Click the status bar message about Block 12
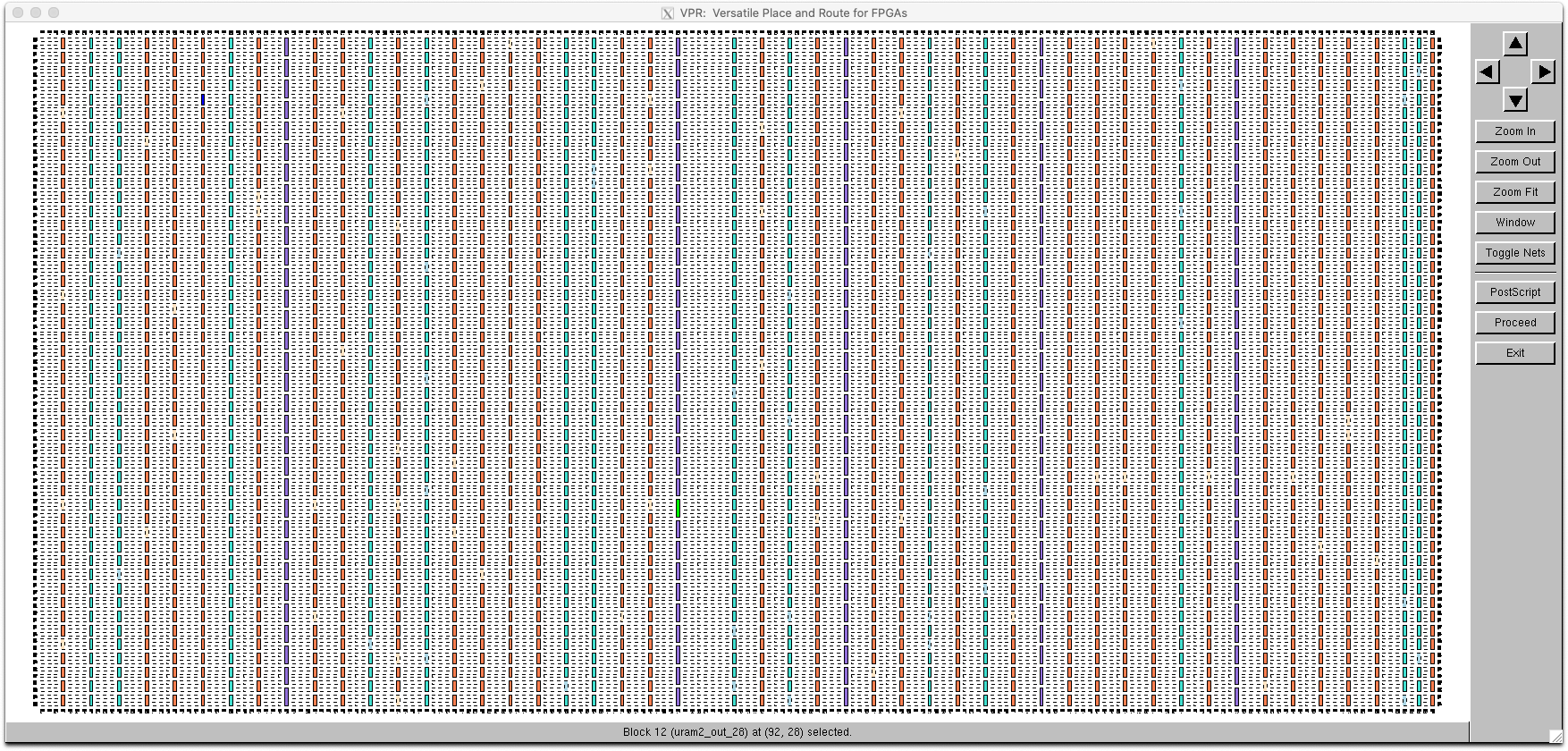Image resolution: width=1568 pixels, height=751 pixels. pos(738,732)
